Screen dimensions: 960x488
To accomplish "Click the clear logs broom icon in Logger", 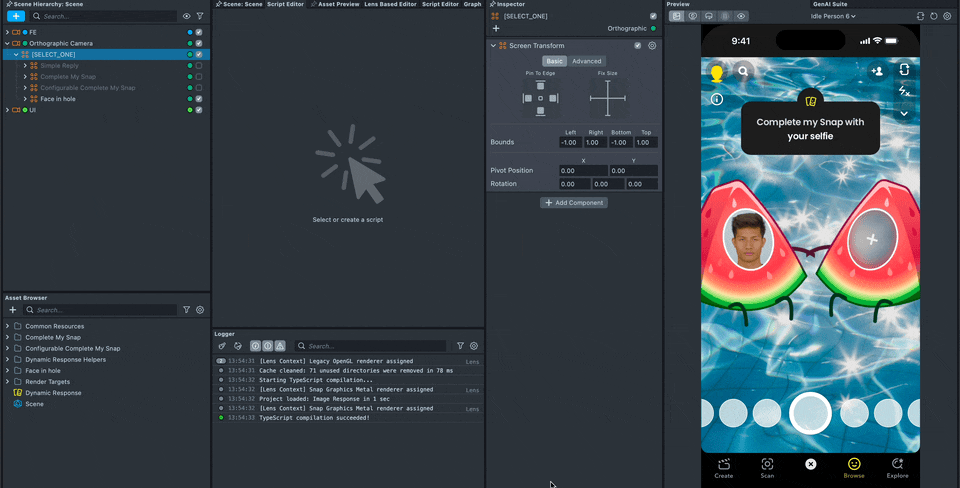I will [222, 346].
